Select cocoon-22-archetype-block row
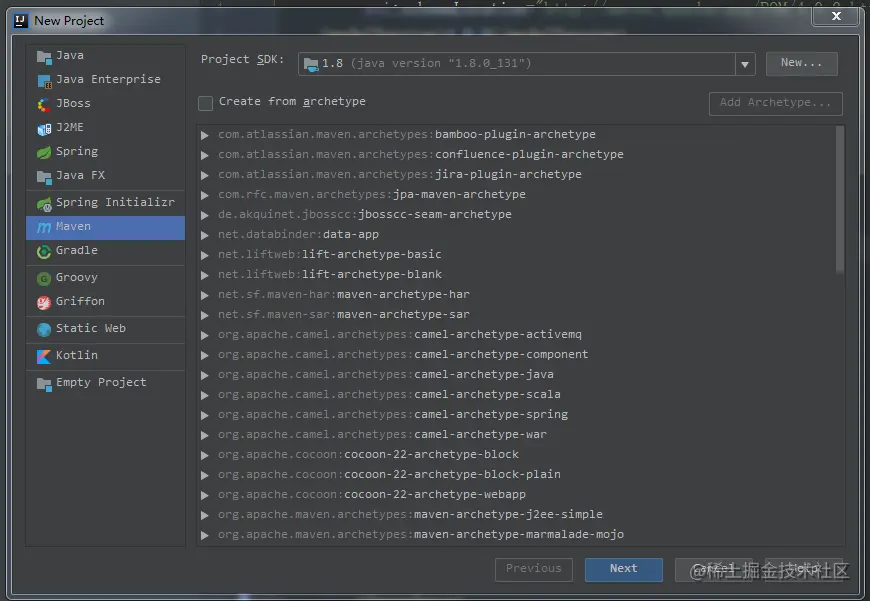This screenshot has width=870, height=601. point(516,454)
